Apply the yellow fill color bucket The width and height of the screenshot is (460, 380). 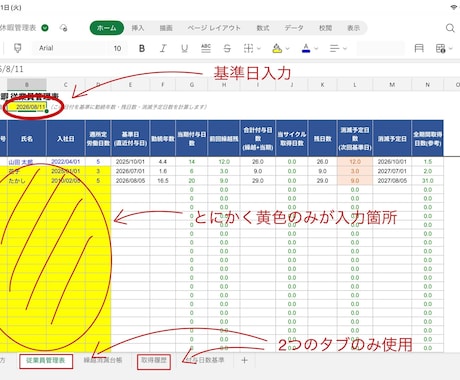[x=277, y=49]
